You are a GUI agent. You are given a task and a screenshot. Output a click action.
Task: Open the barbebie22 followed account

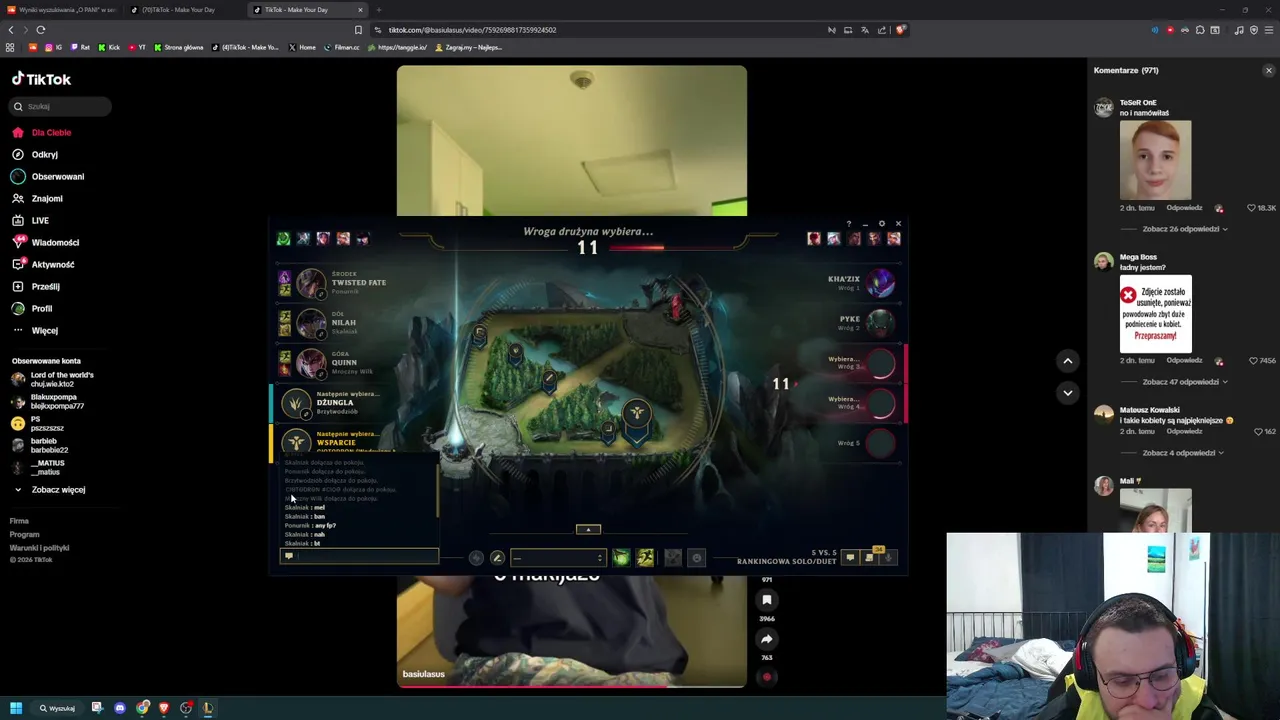pyautogui.click(x=40, y=445)
